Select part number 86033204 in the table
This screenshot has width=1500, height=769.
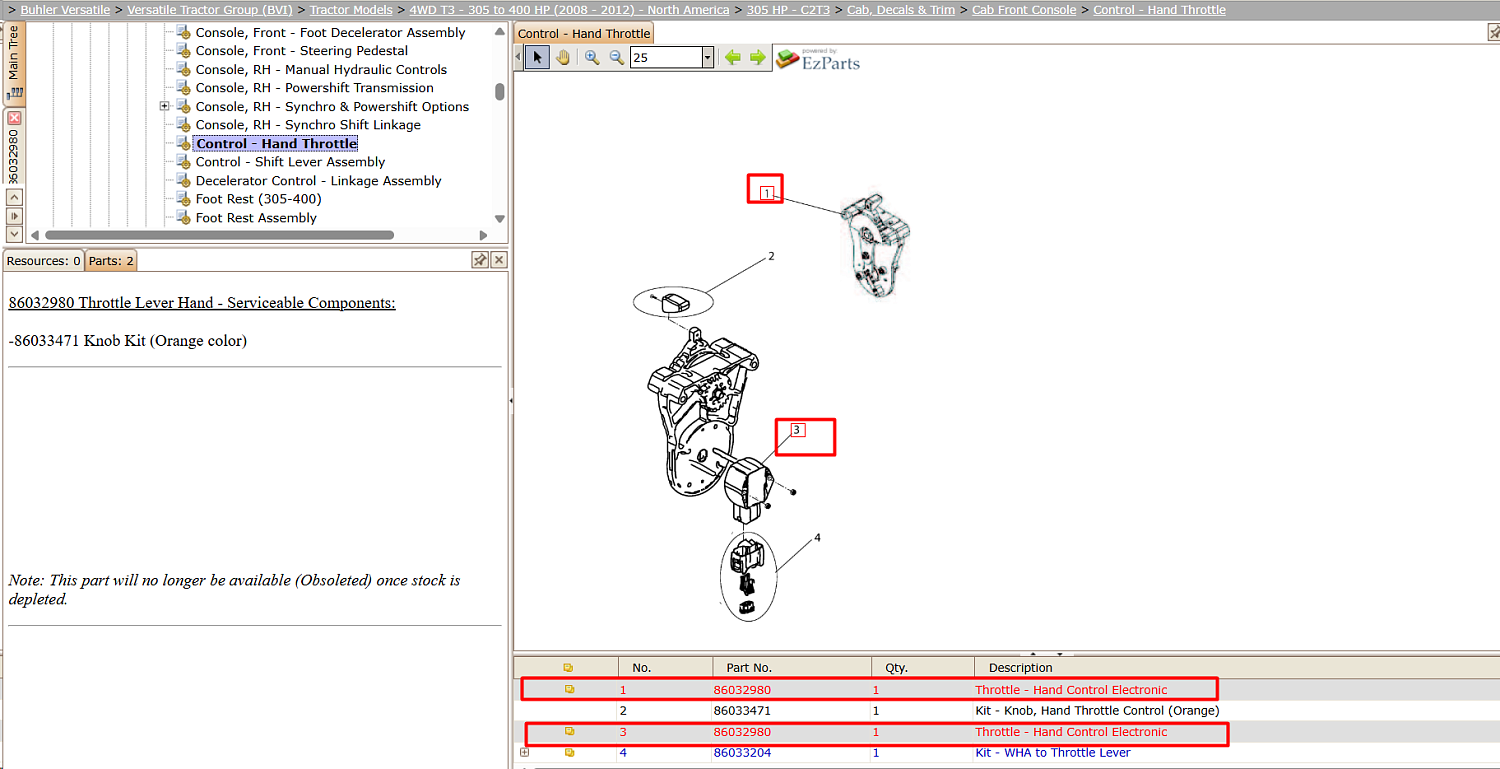click(742, 753)
